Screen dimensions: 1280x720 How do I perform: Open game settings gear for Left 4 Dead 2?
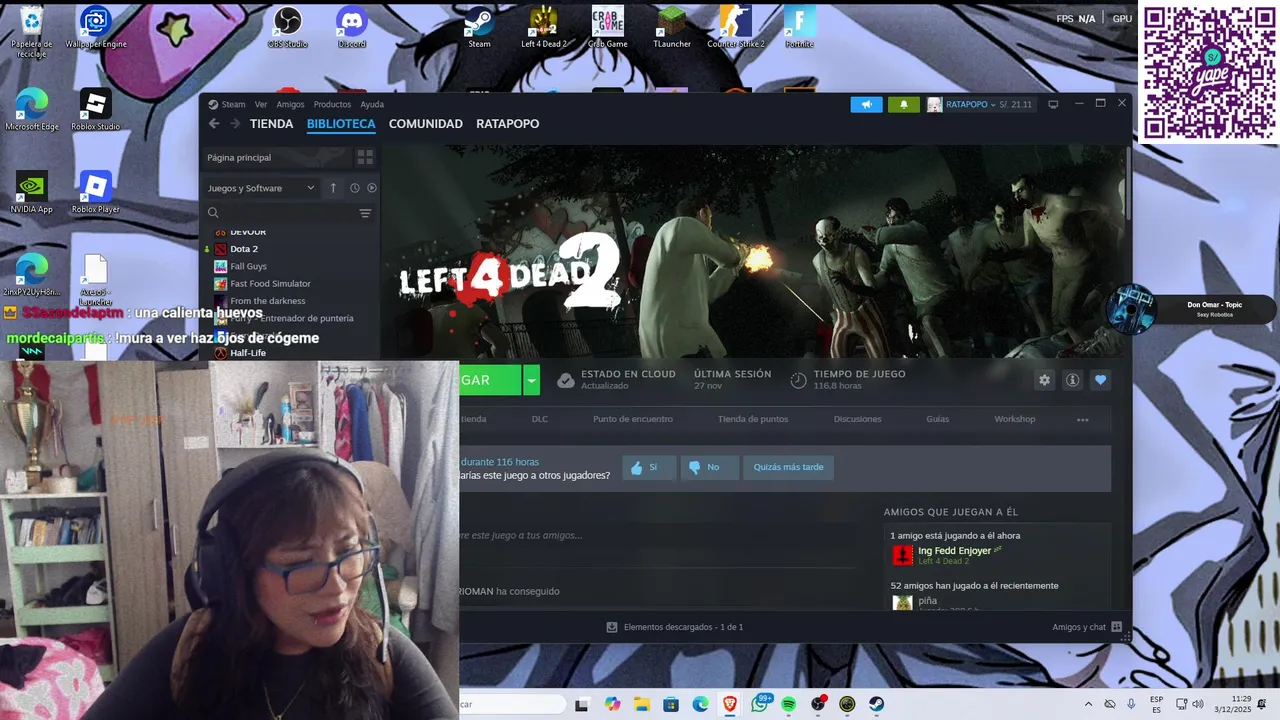1044,380
